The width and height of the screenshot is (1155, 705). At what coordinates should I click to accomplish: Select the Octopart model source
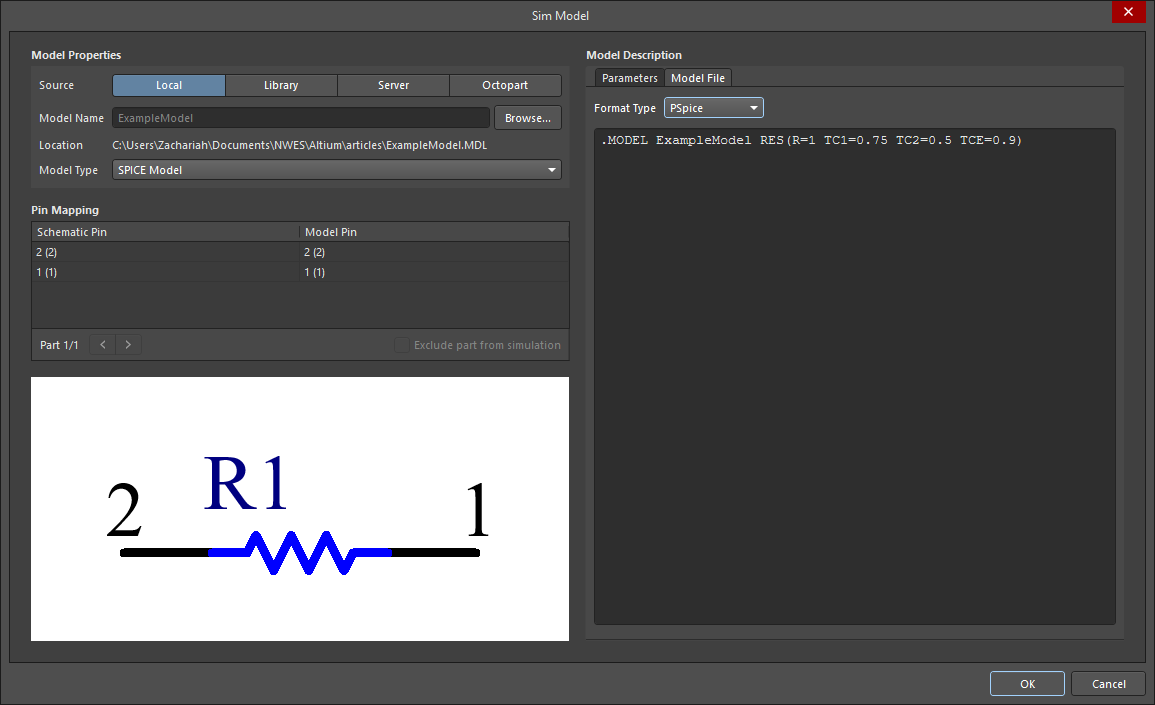pyautogui.click(x=505, y=85)
